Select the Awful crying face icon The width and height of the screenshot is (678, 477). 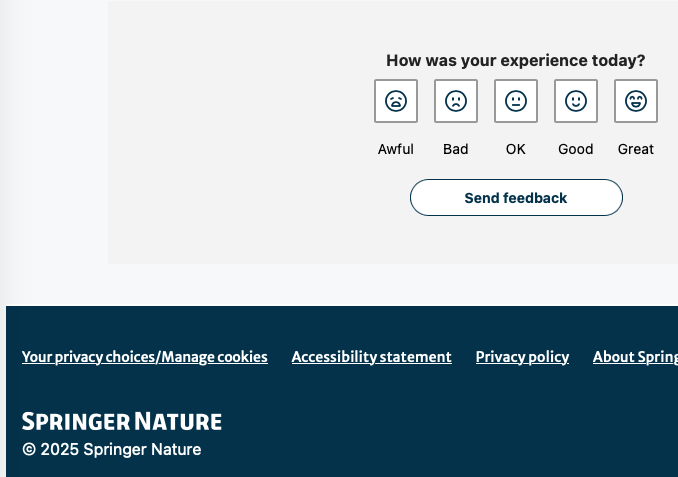point(396,101)
